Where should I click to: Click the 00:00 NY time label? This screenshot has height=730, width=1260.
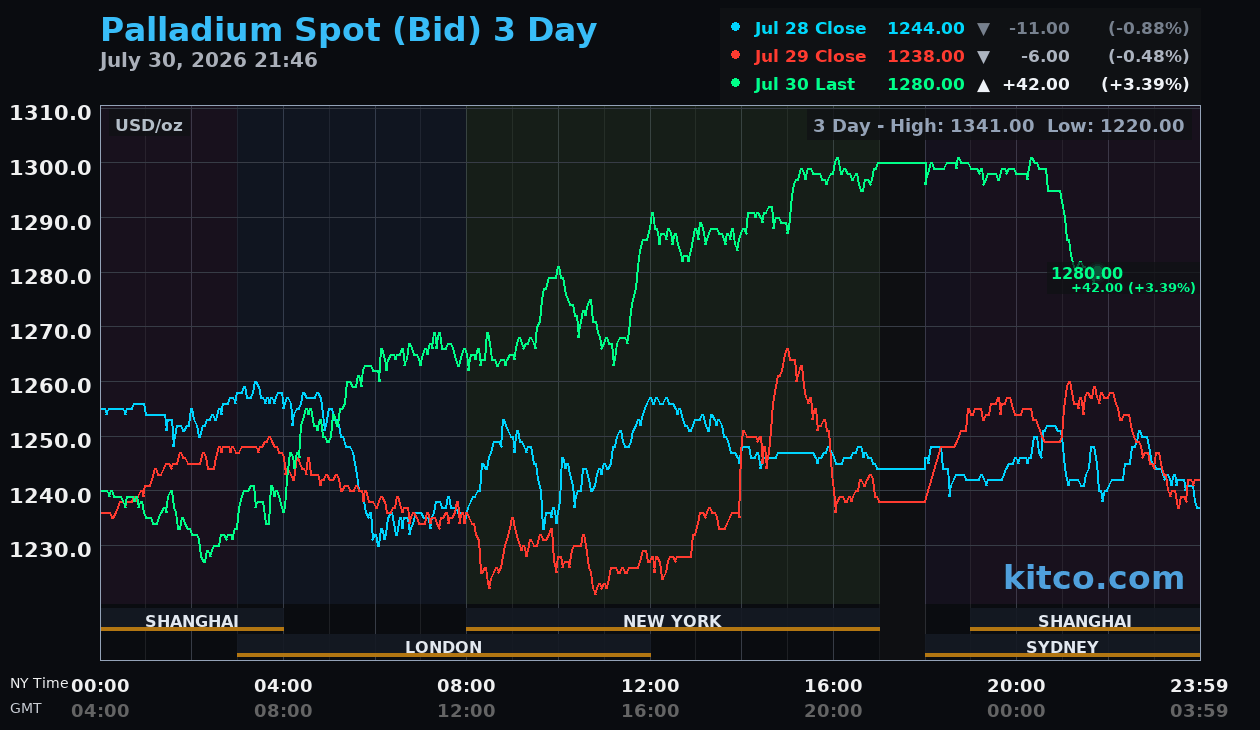[100, 686]
